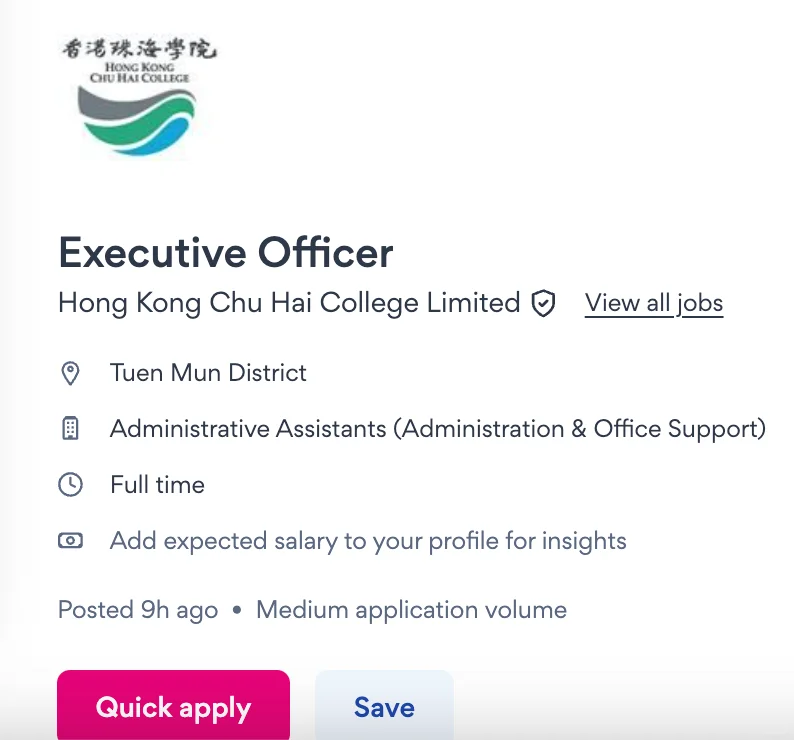Click the verified shield icon beside company name
Image resolution: width=794 pixels, height=740 pixels.
click(x=543, y=303)
